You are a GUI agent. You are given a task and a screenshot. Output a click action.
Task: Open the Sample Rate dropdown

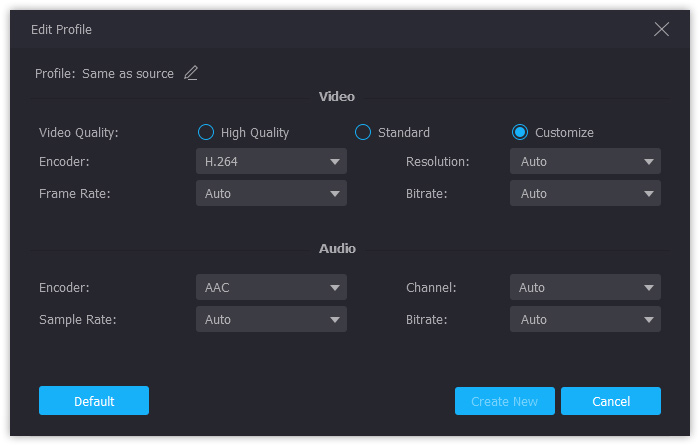tap(271, 319)
